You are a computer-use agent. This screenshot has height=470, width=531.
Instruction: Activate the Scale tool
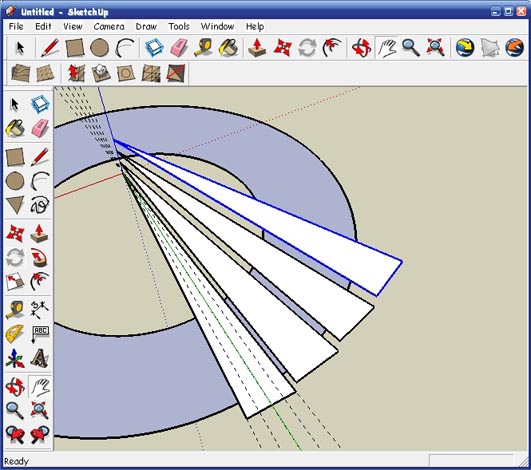[x=15, y=281]
